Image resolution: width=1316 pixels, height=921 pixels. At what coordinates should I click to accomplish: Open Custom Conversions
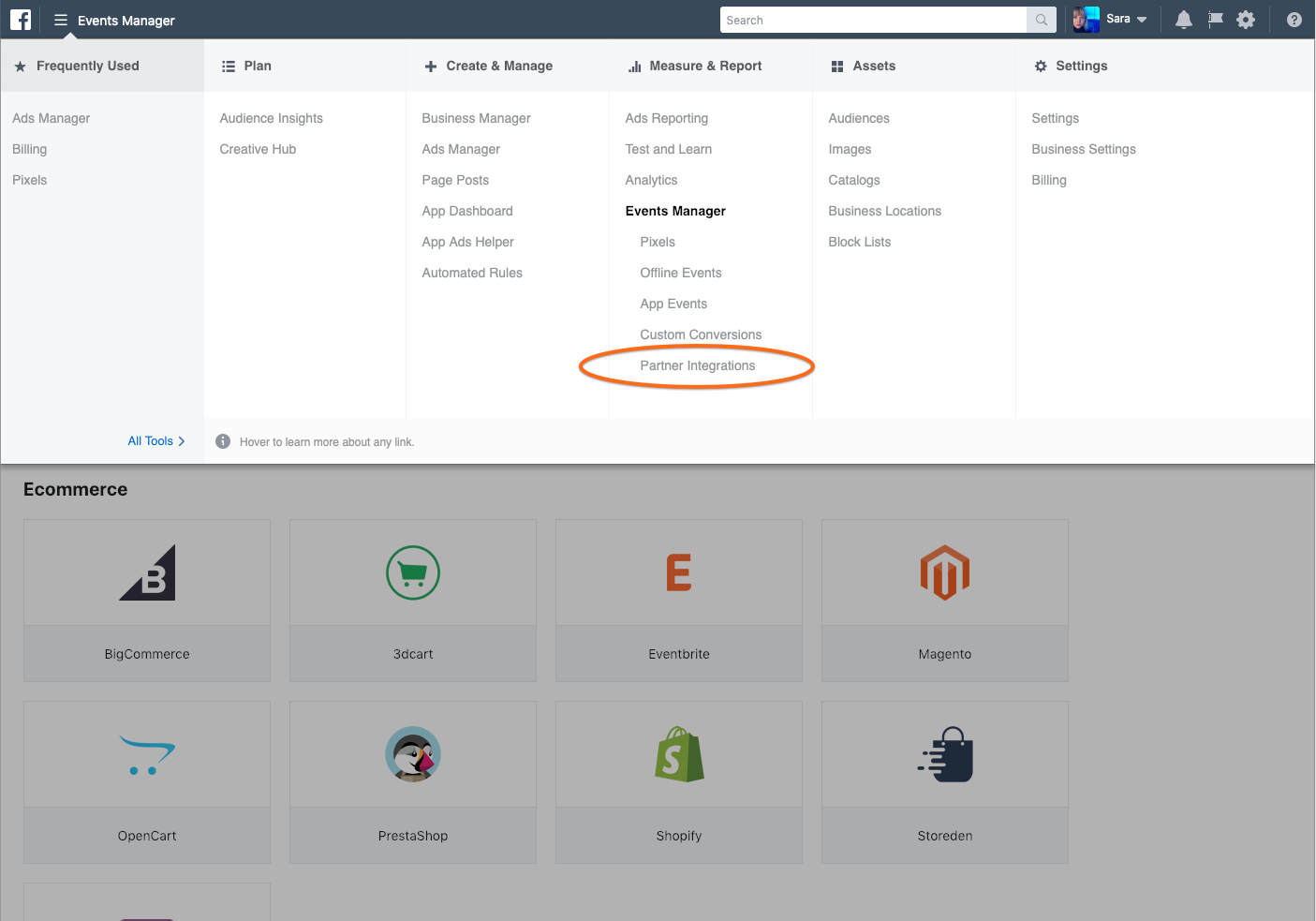702,334
